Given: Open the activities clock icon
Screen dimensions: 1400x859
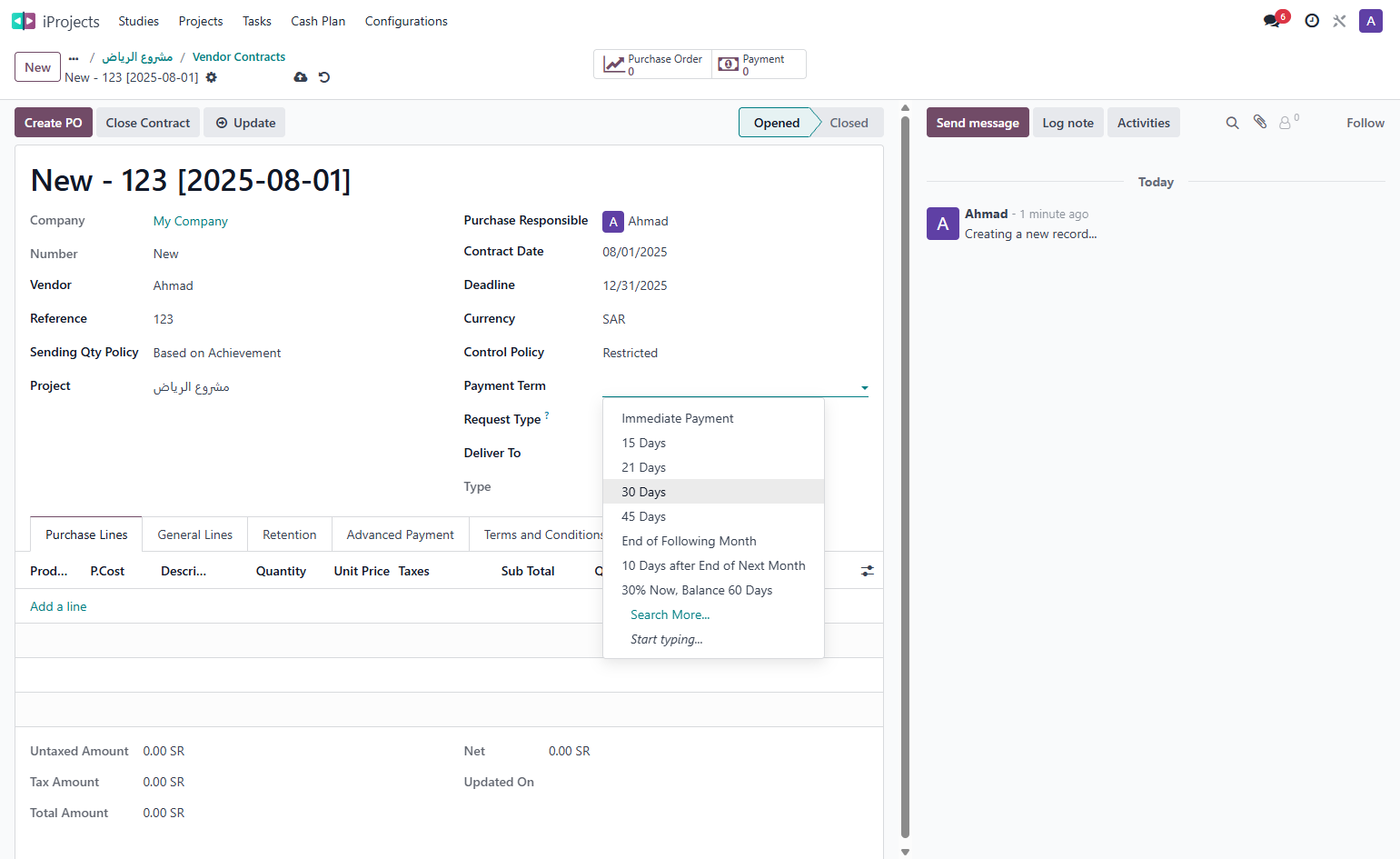Looking at the screenshot, I should 1312,21.
